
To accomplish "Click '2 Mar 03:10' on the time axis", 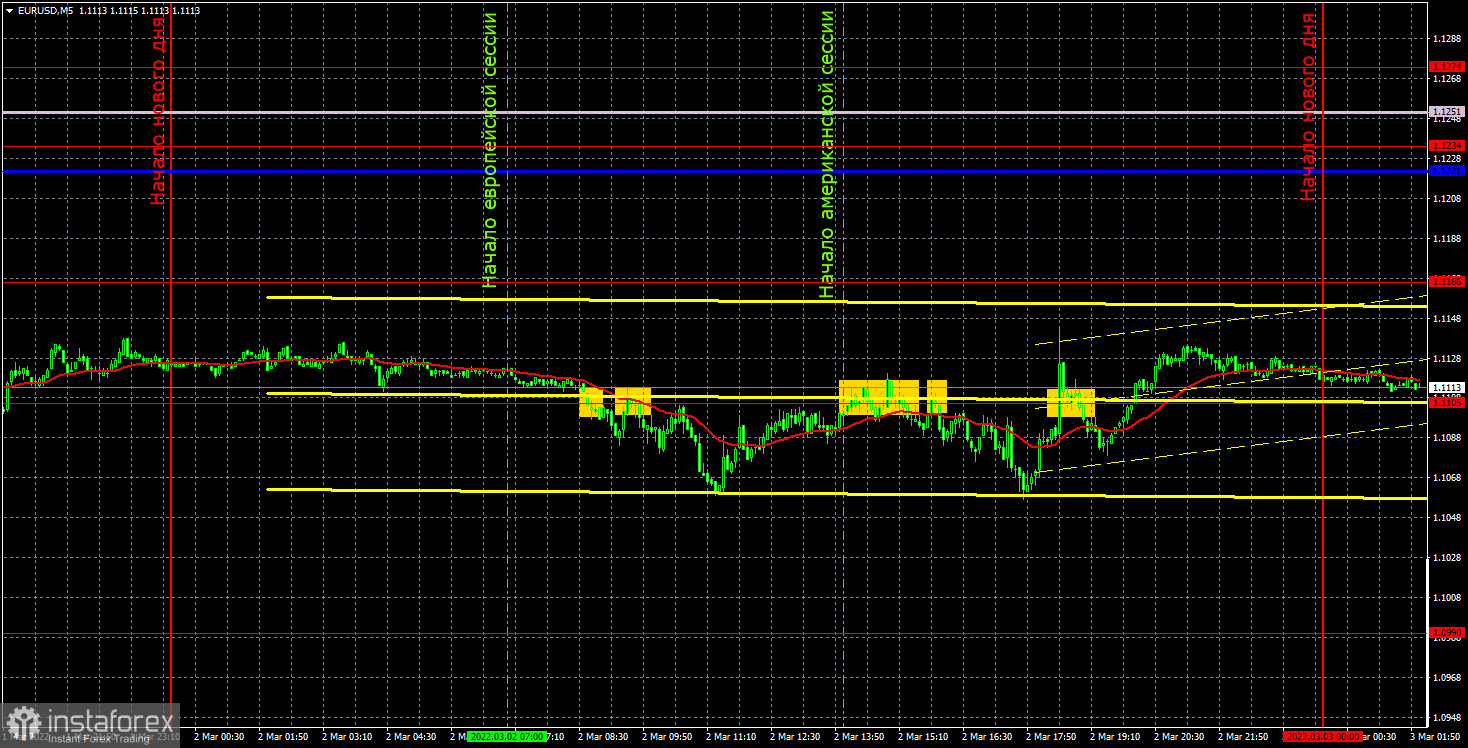I will tap(347, 736).
